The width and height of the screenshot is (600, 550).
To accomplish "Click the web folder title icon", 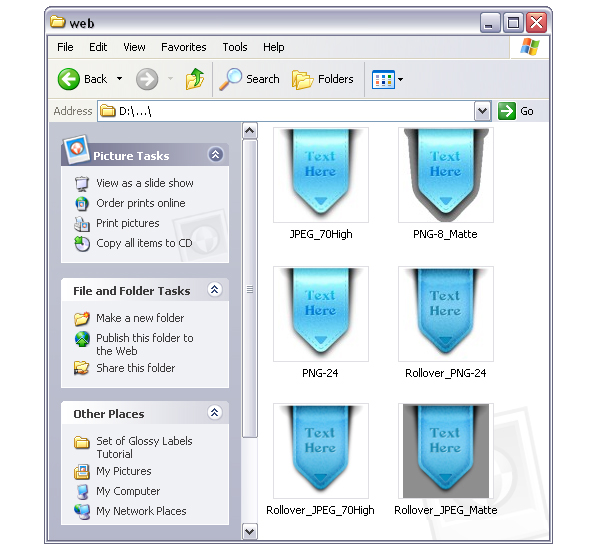I will pos(58,21).
